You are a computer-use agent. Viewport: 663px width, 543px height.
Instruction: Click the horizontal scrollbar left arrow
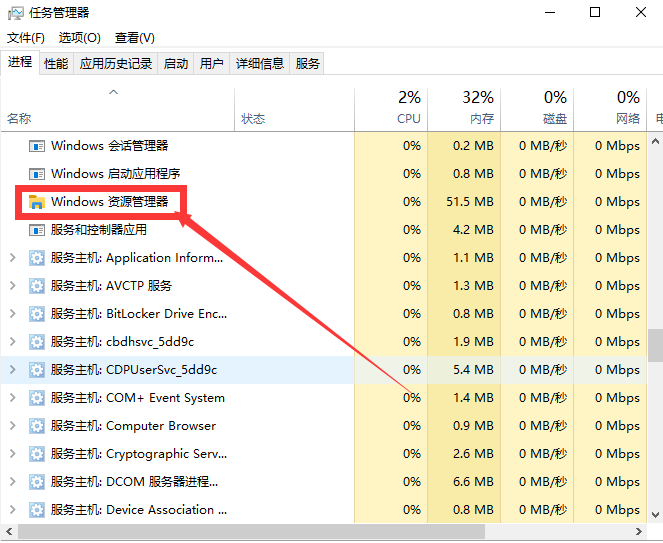tap(8, 533)
